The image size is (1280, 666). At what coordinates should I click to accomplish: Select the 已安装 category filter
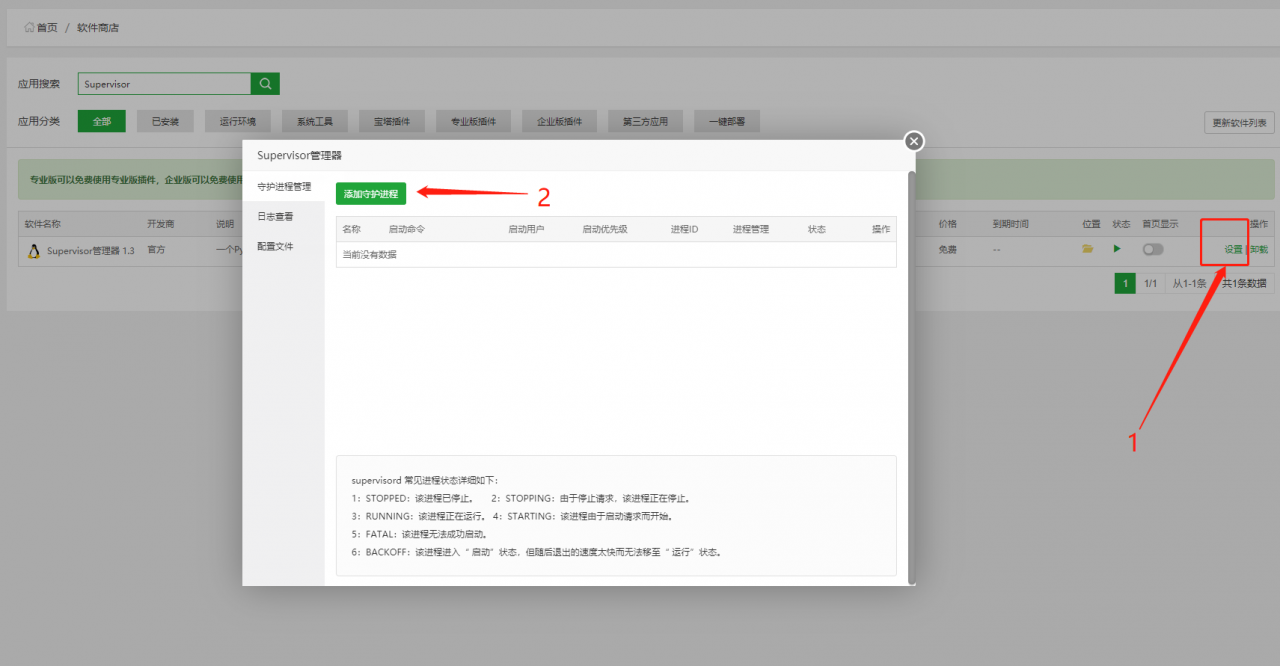click(165, 121)
